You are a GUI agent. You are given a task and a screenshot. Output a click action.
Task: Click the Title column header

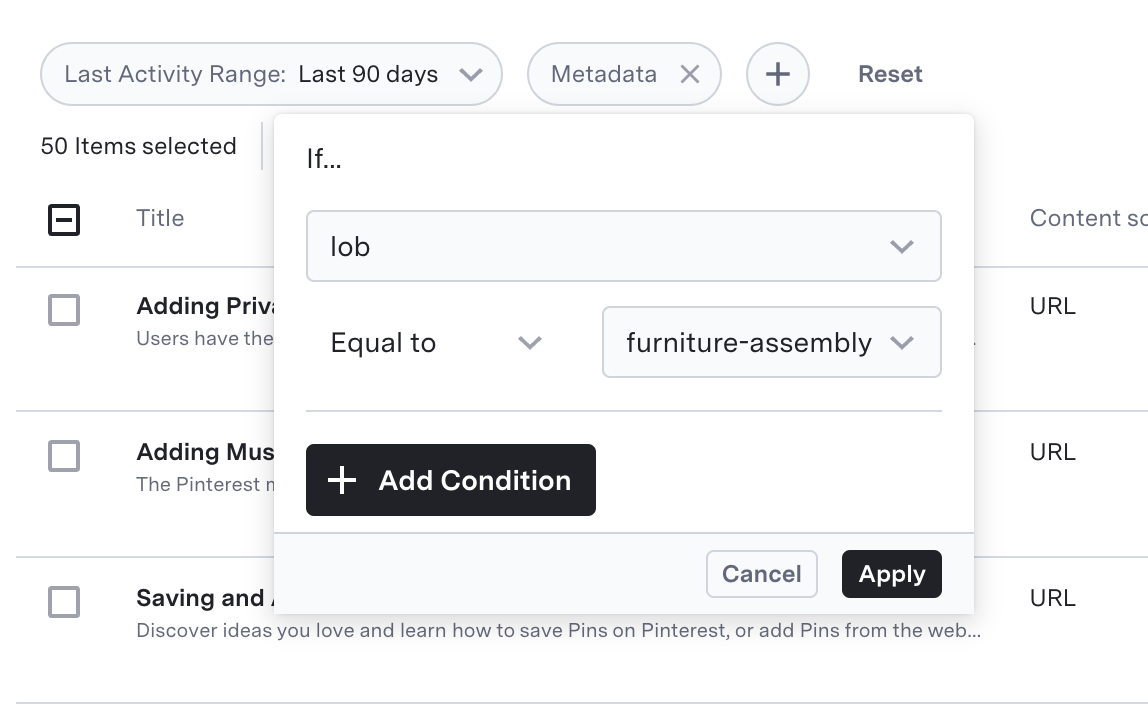[160, 218]
